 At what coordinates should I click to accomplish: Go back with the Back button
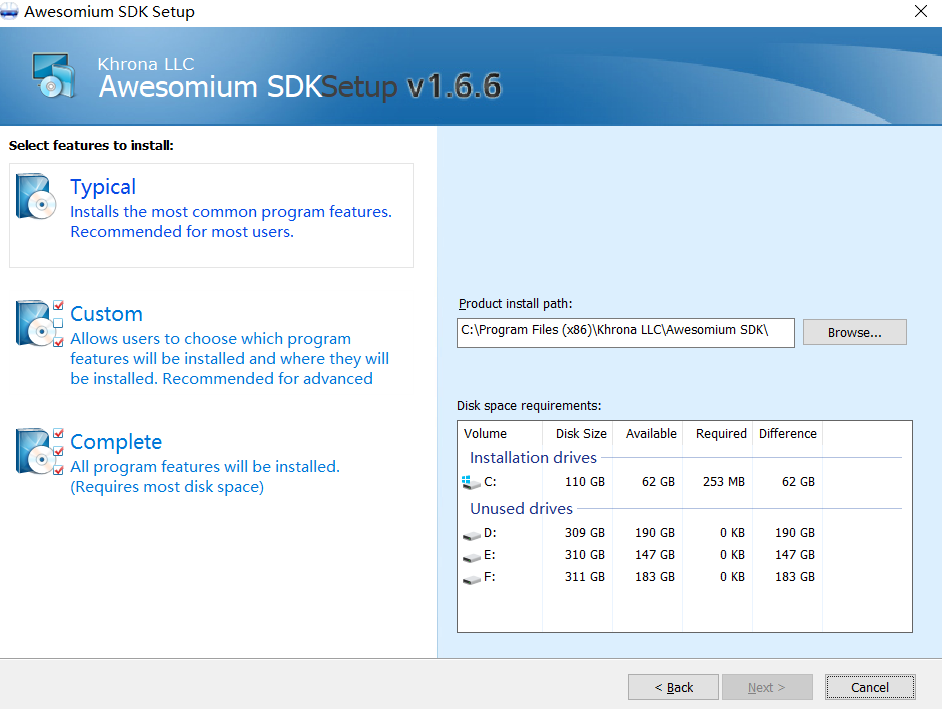(x=673, y=687)
